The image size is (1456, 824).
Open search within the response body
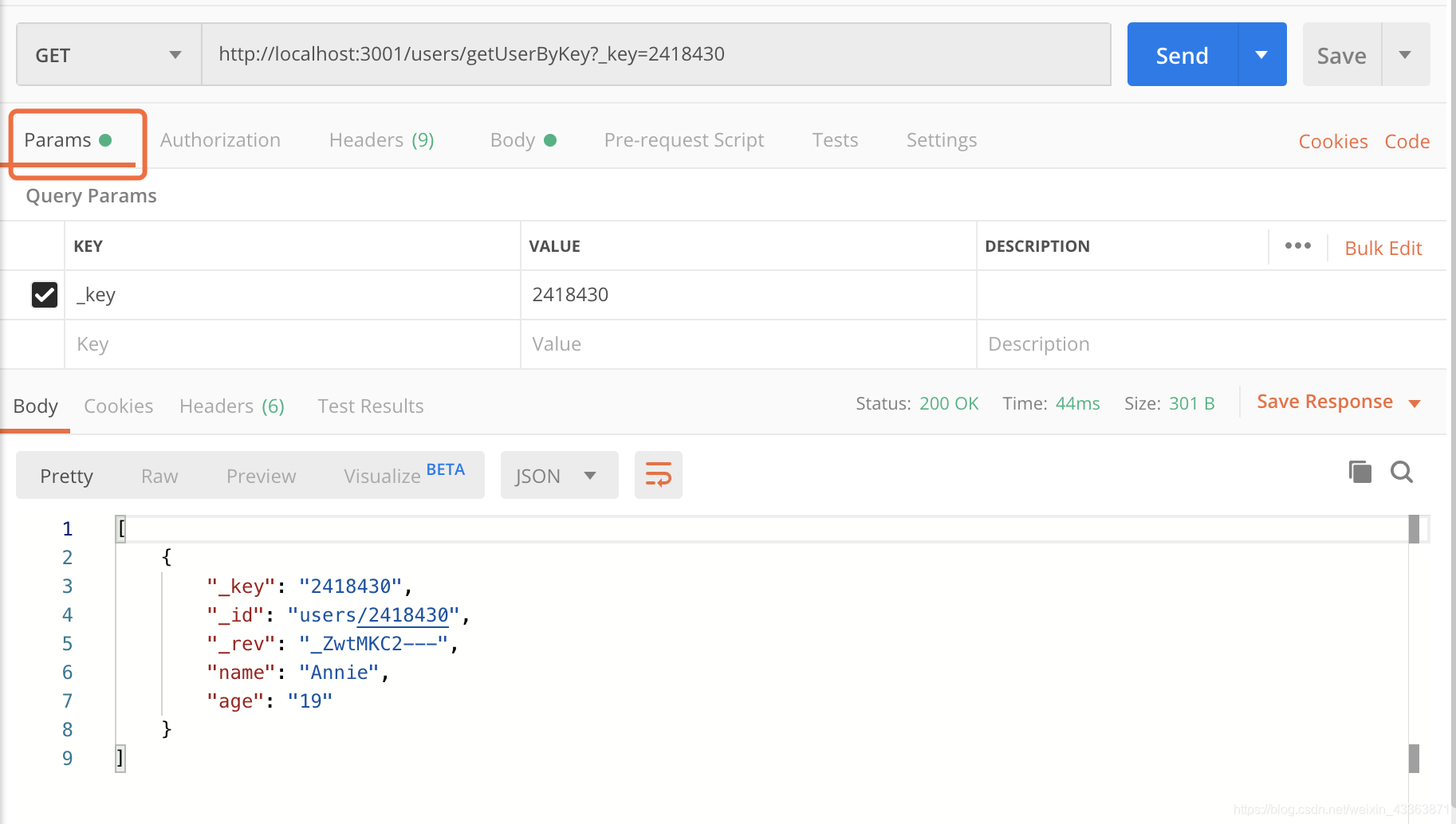pos(1402,472)
